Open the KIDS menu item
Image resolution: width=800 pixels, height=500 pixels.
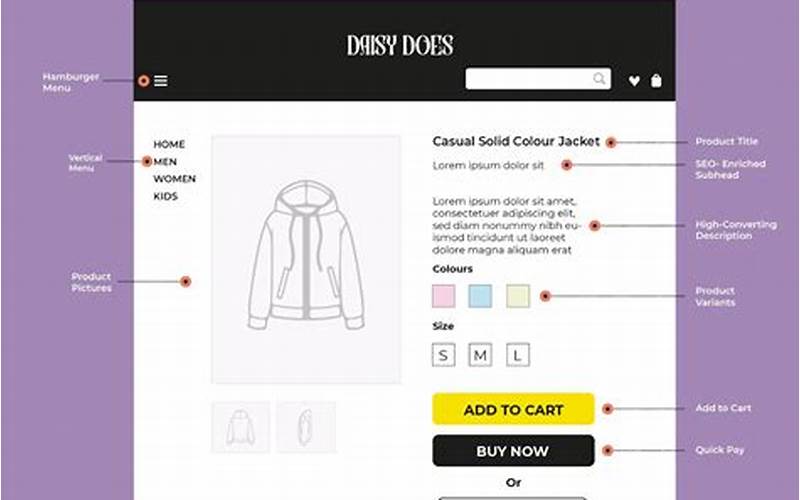165,196
